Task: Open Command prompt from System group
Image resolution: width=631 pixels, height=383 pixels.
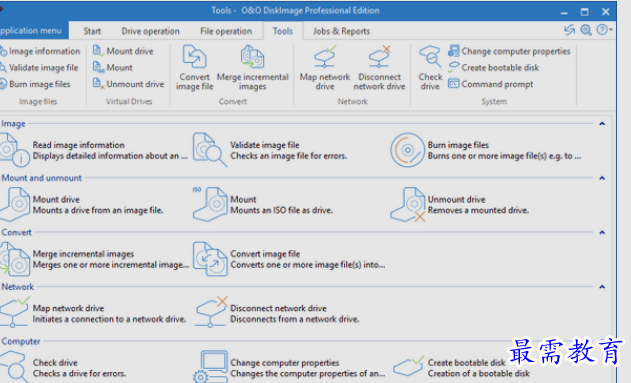Action: click(x=491, y=84)
